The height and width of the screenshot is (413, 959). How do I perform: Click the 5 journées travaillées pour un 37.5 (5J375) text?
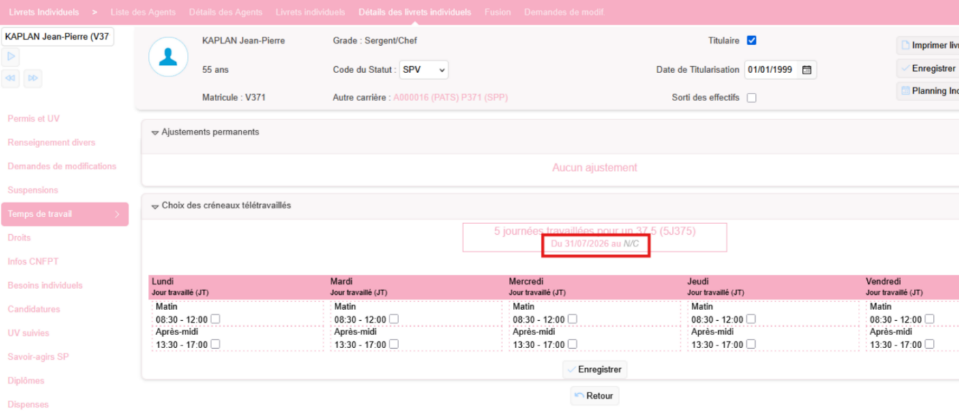[594, 231]
